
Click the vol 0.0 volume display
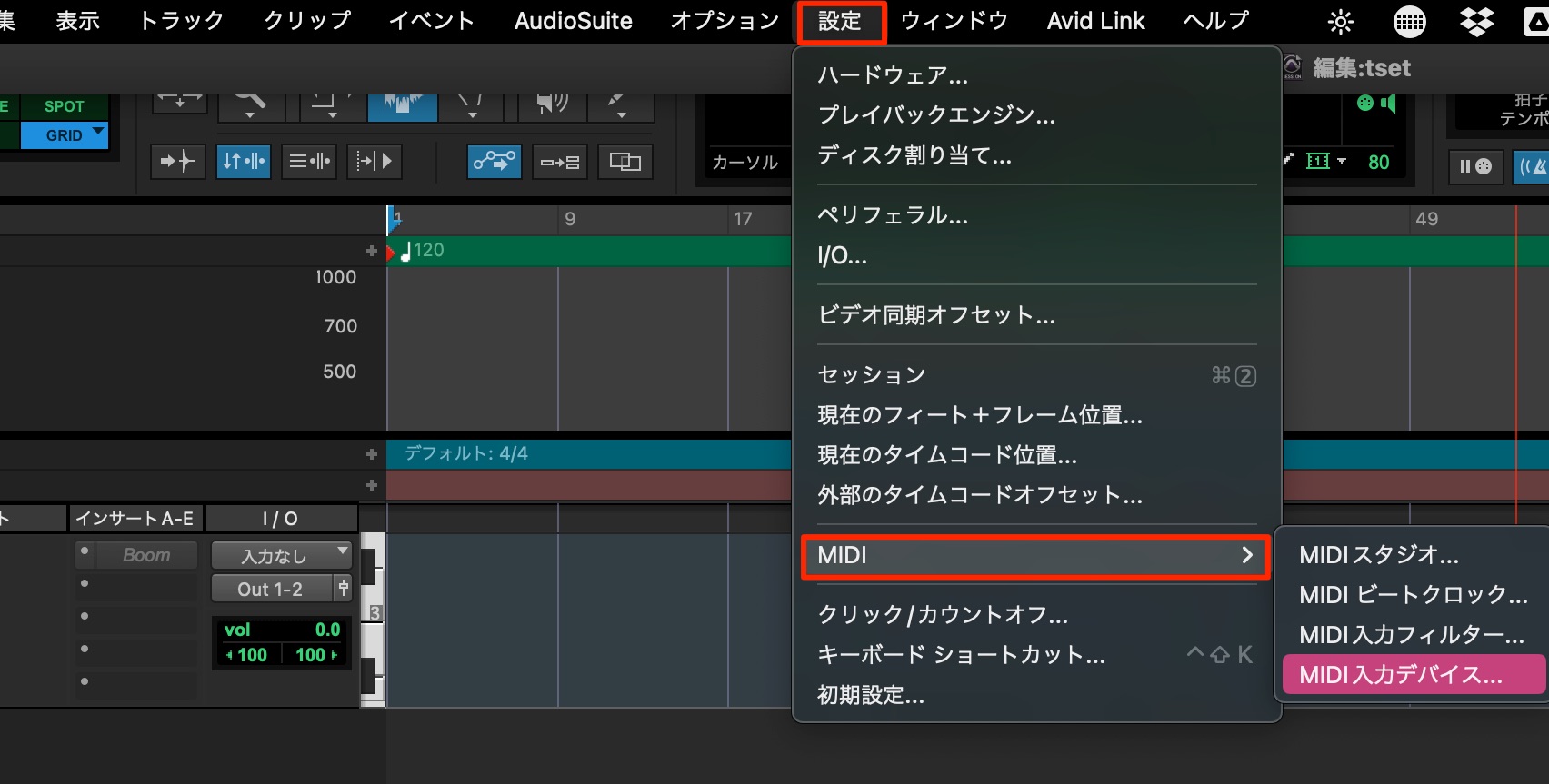[x=282, y=630]
